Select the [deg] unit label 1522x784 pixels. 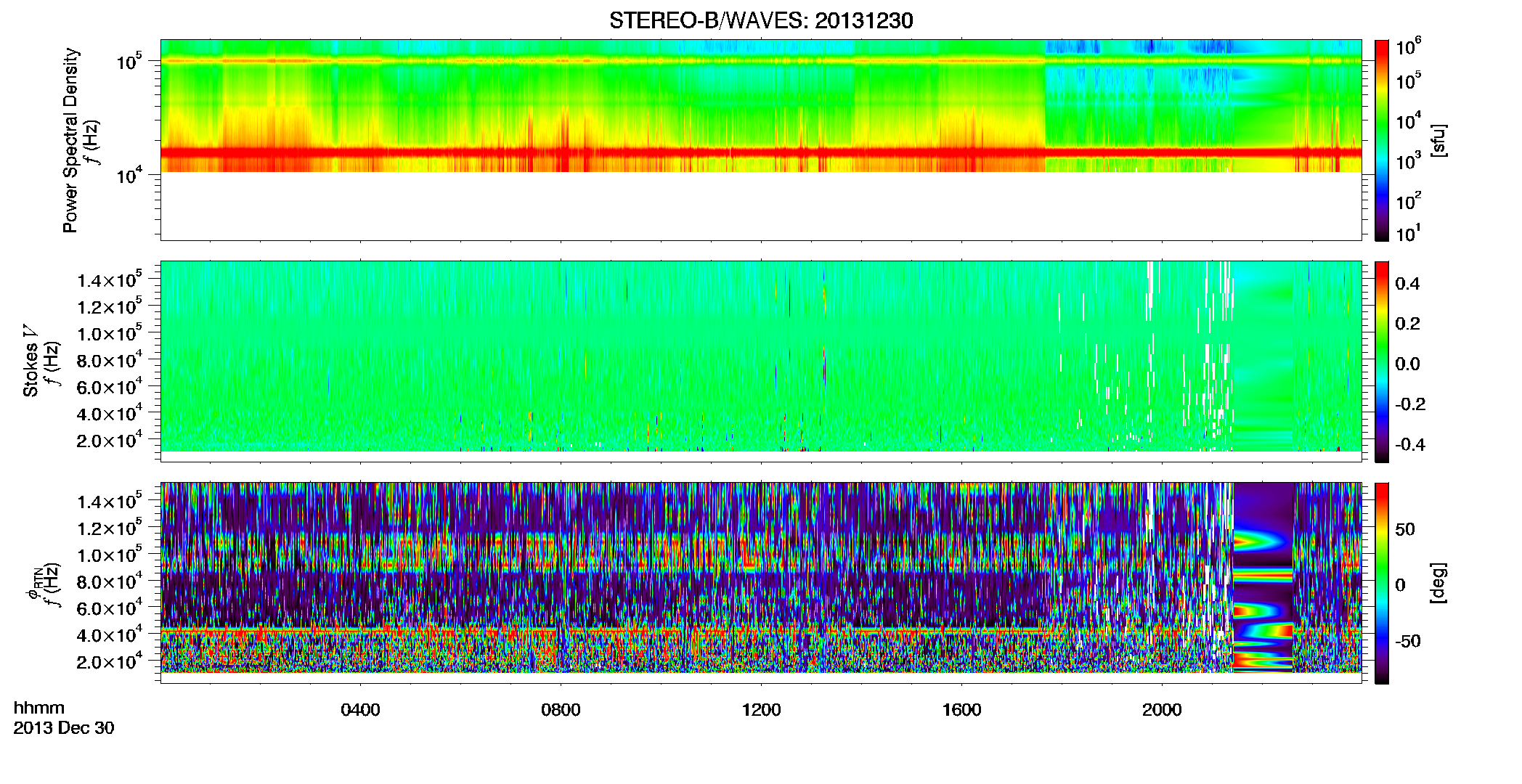[x=1438, y=583]
